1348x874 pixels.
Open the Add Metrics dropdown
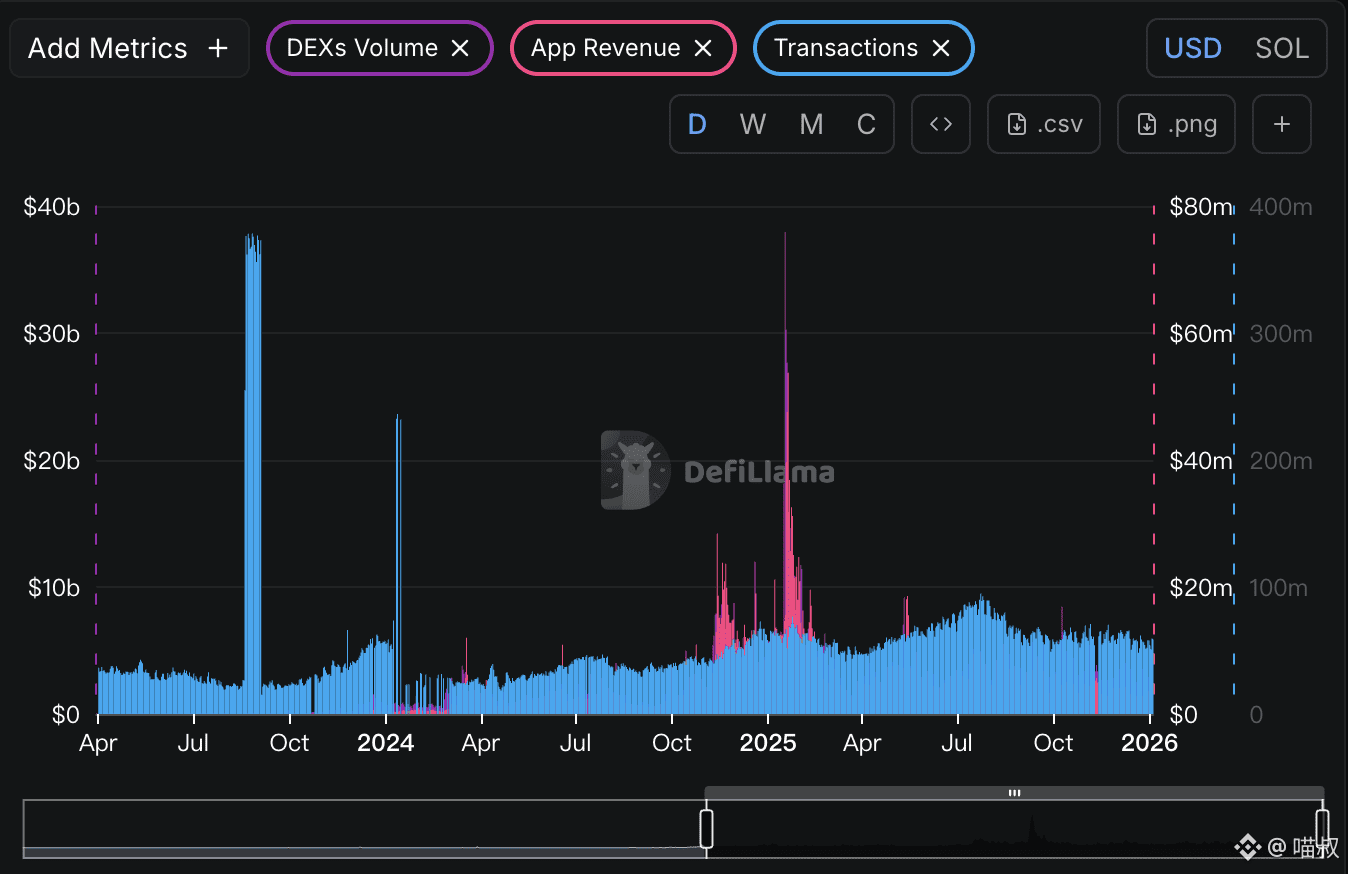pyautogui.click(x=128, y=48)
